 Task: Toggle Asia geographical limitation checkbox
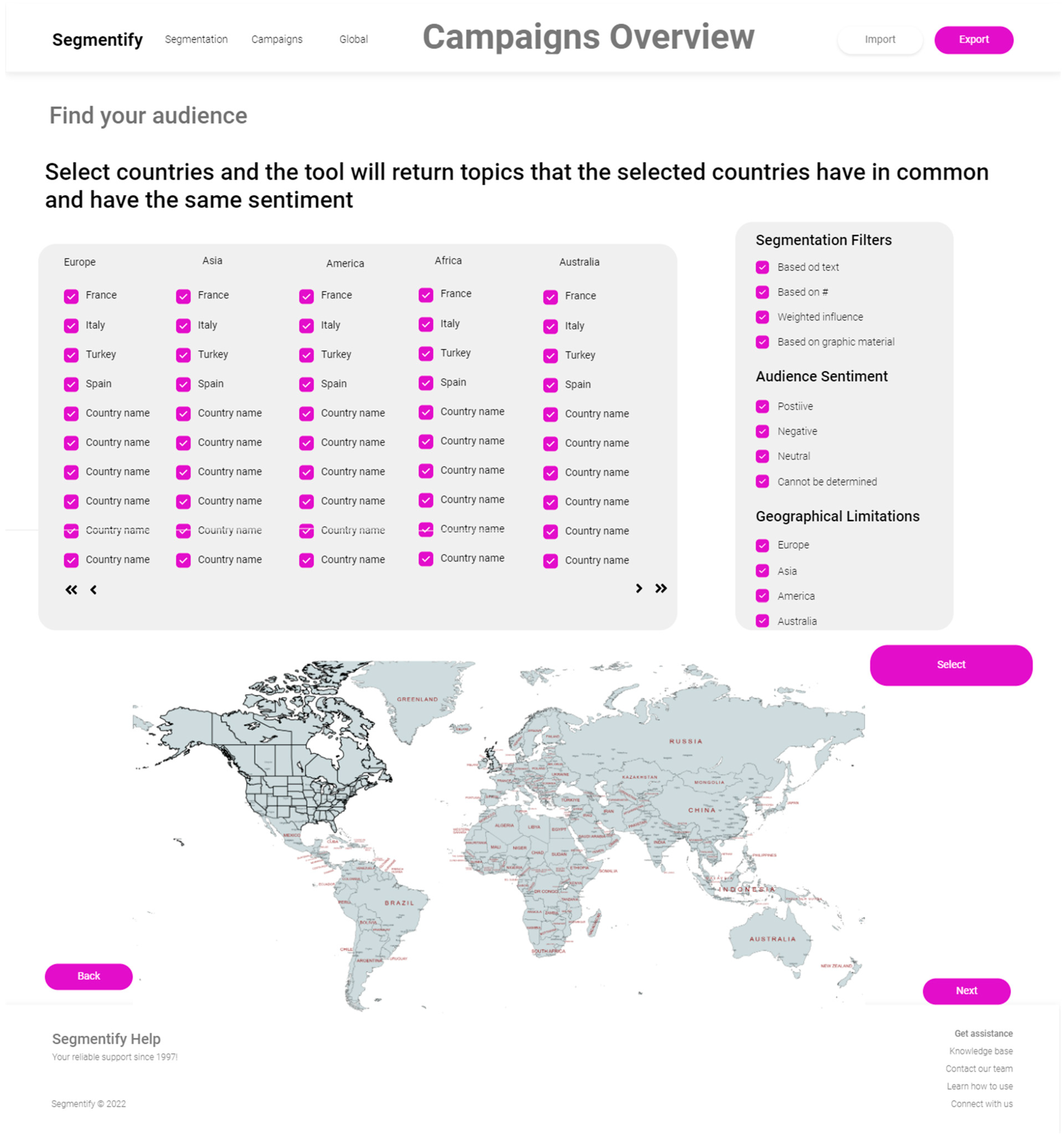coord(762,570)
